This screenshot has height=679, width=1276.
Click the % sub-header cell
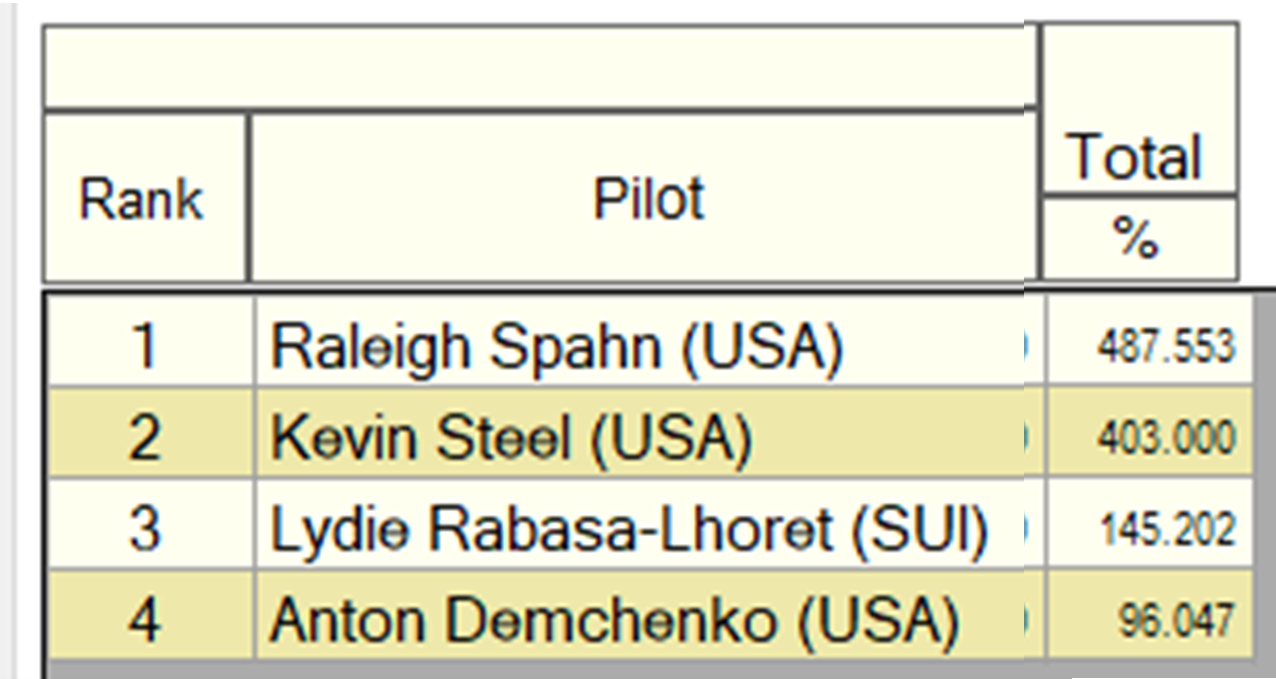[x=1139, y=238]
